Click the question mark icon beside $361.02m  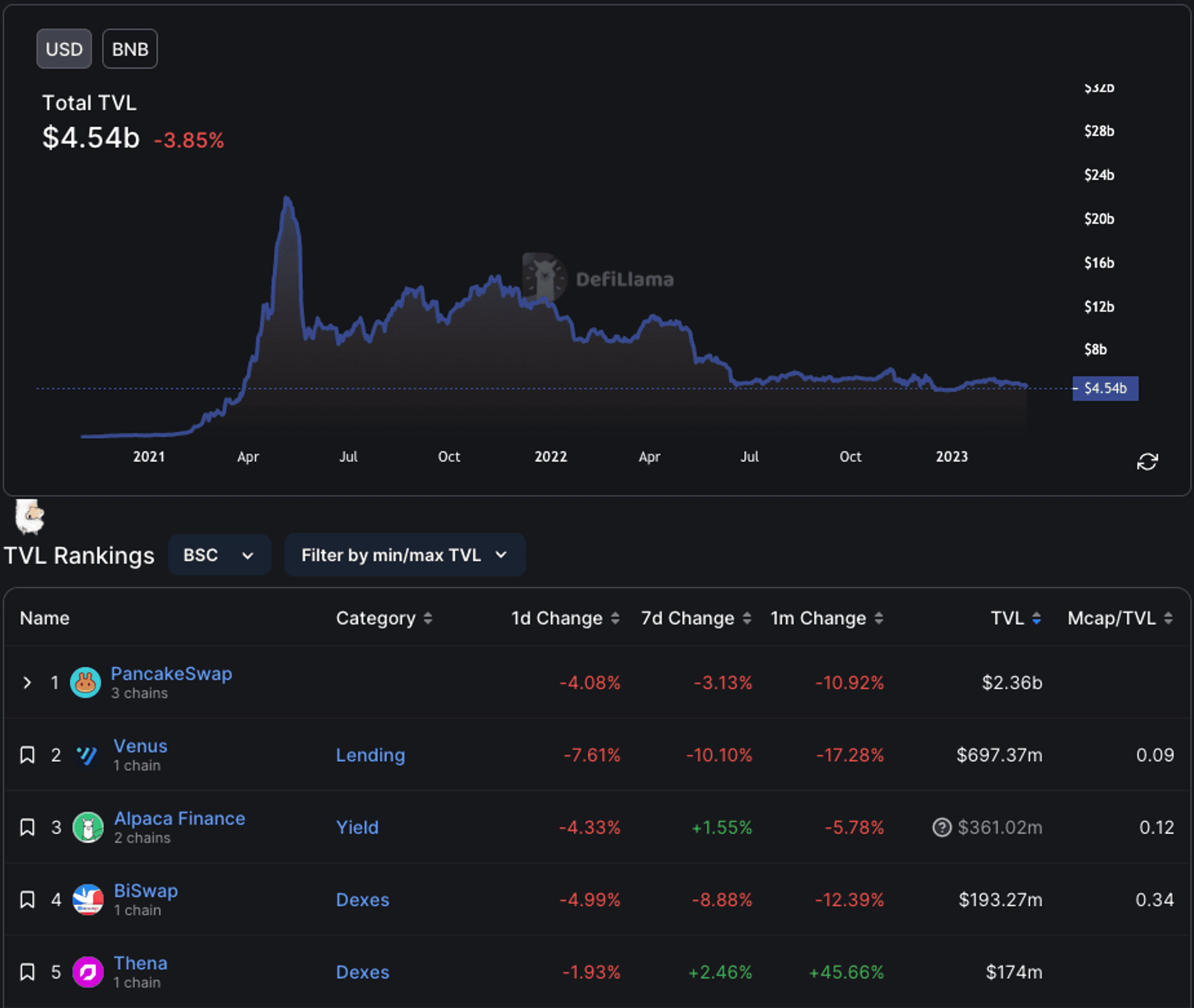point(942,827)
